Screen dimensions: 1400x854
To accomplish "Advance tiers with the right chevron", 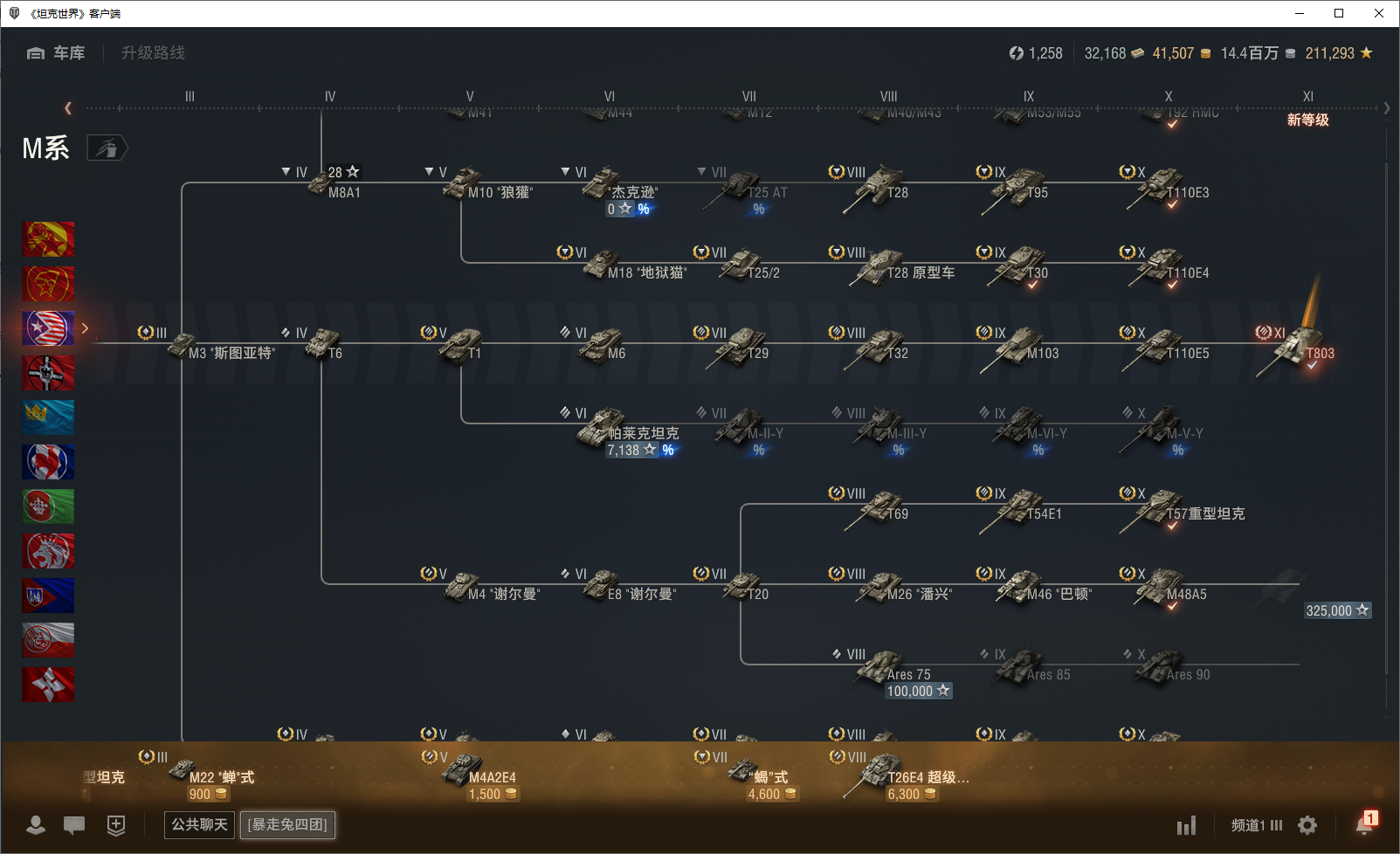I will click(1386, 108).
